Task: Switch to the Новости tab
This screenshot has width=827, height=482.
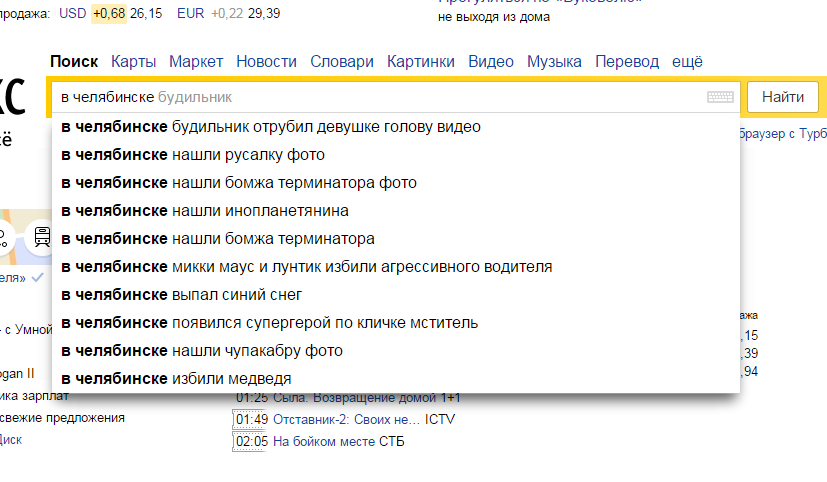Action: coord(266,62)
